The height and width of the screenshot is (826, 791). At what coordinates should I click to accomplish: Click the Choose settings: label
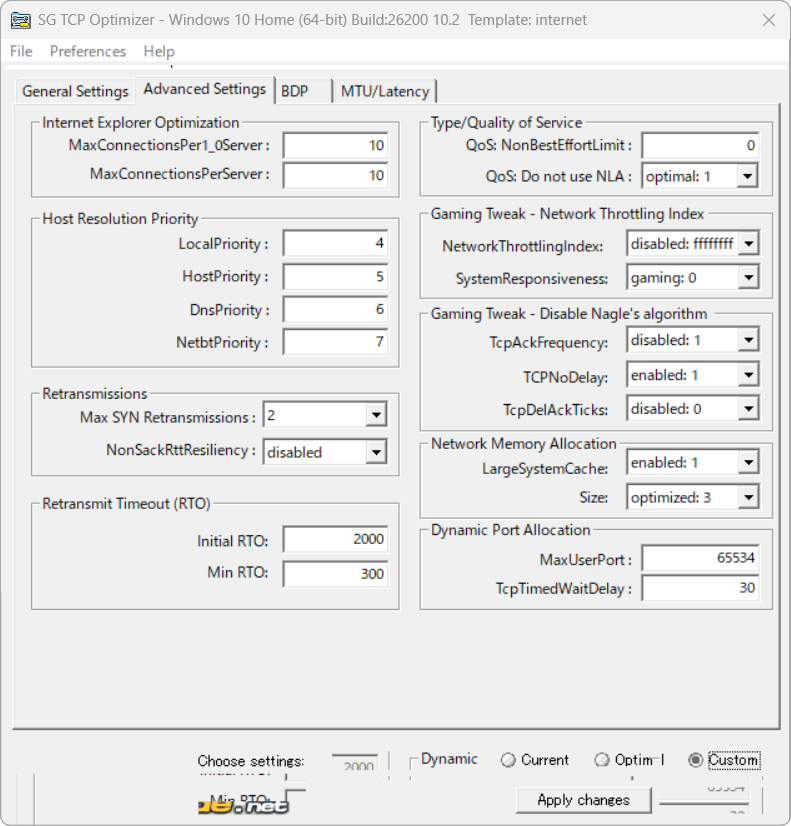tap(251, 761)
